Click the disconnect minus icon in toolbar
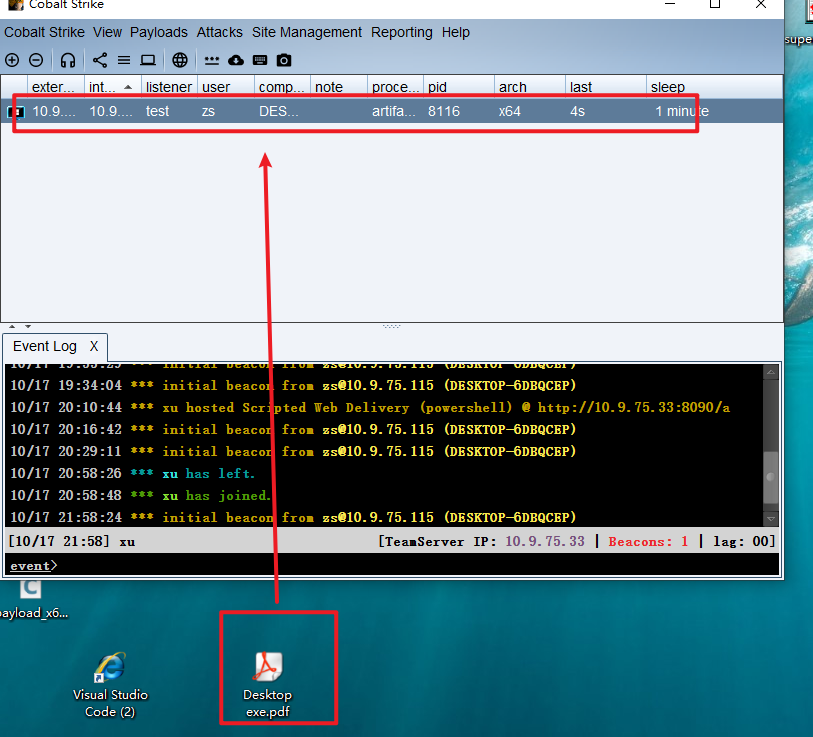This screenshot has height=737, width=813. point(36,60)
